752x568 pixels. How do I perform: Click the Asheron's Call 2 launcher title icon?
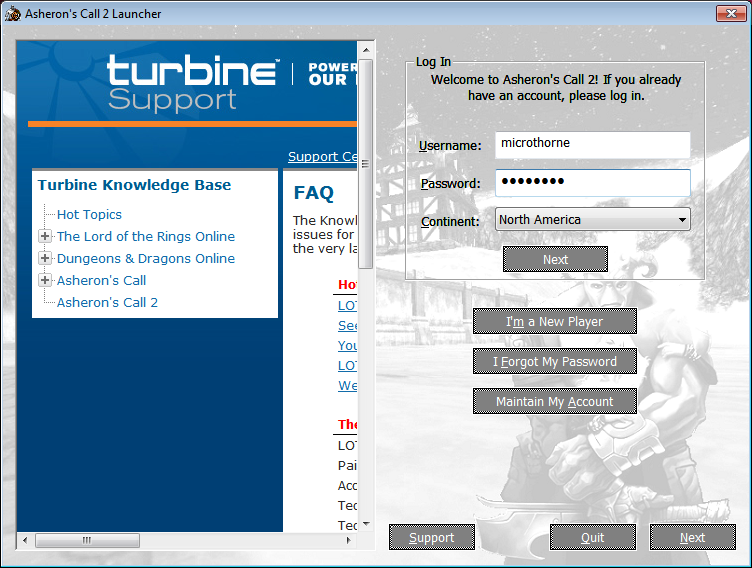13,13
